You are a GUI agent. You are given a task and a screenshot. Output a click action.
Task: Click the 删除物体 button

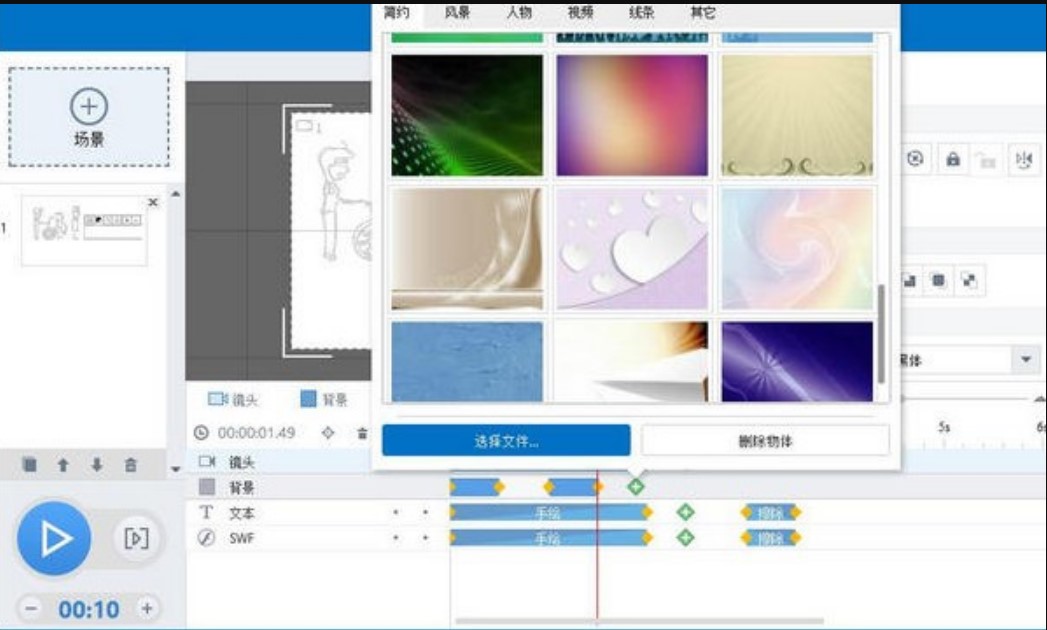point(765,440)
